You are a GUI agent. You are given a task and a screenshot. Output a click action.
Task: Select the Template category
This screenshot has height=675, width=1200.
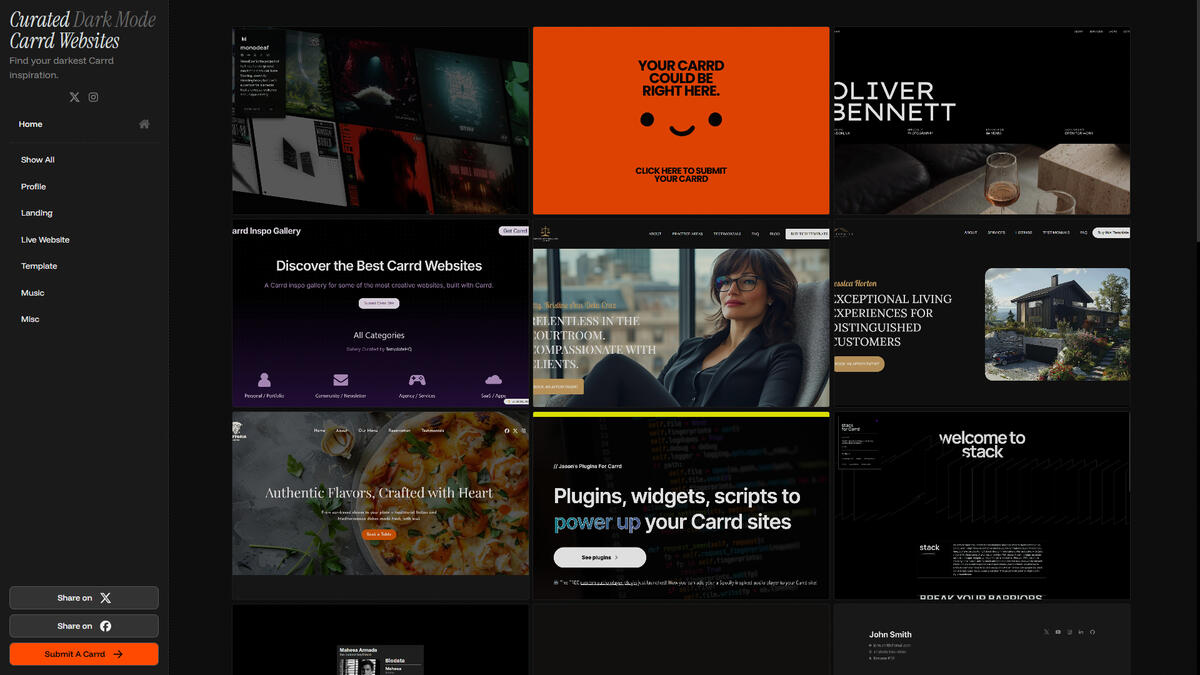39,266
